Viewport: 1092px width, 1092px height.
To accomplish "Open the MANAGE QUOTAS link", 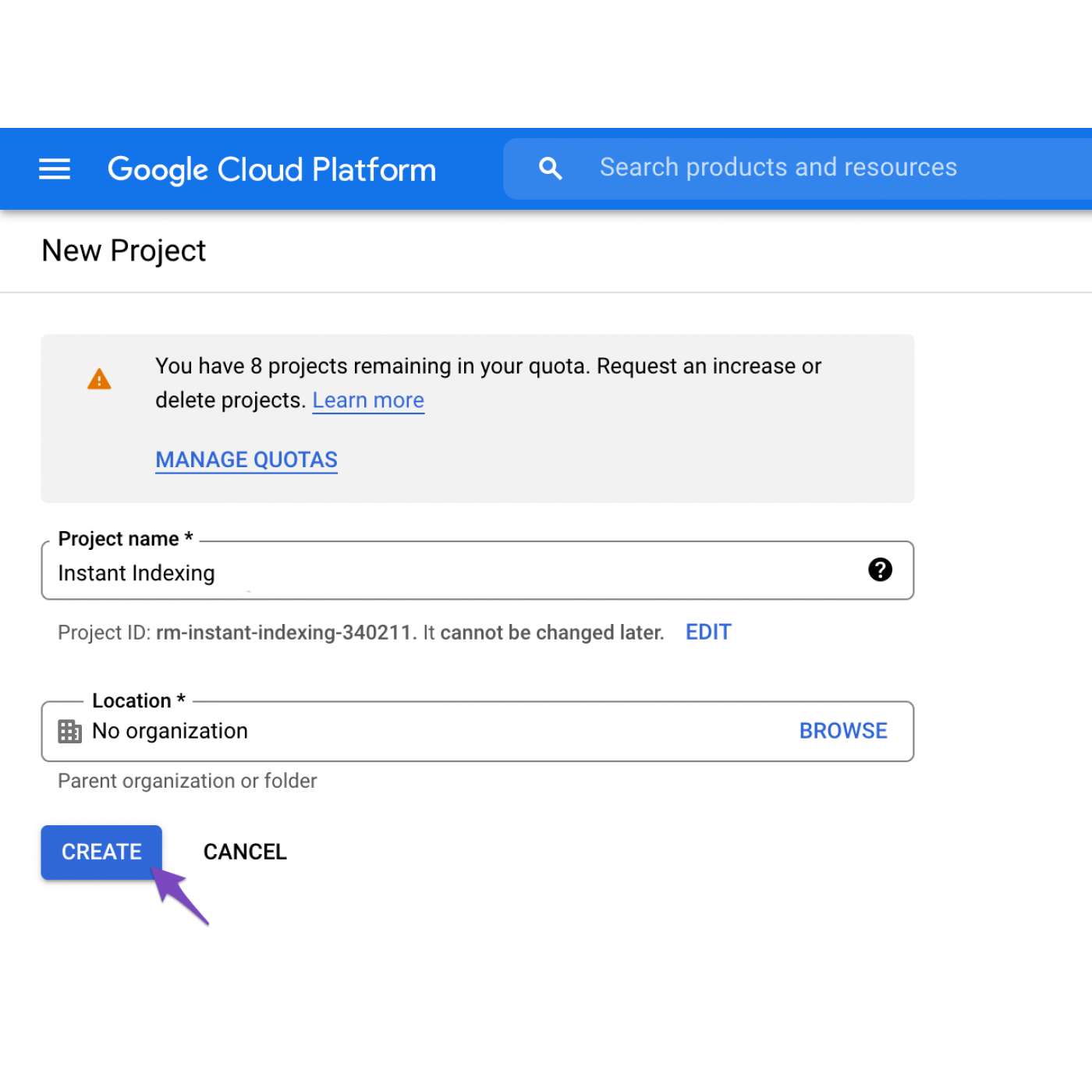I will pyautogui.click(x=246, y=460).
